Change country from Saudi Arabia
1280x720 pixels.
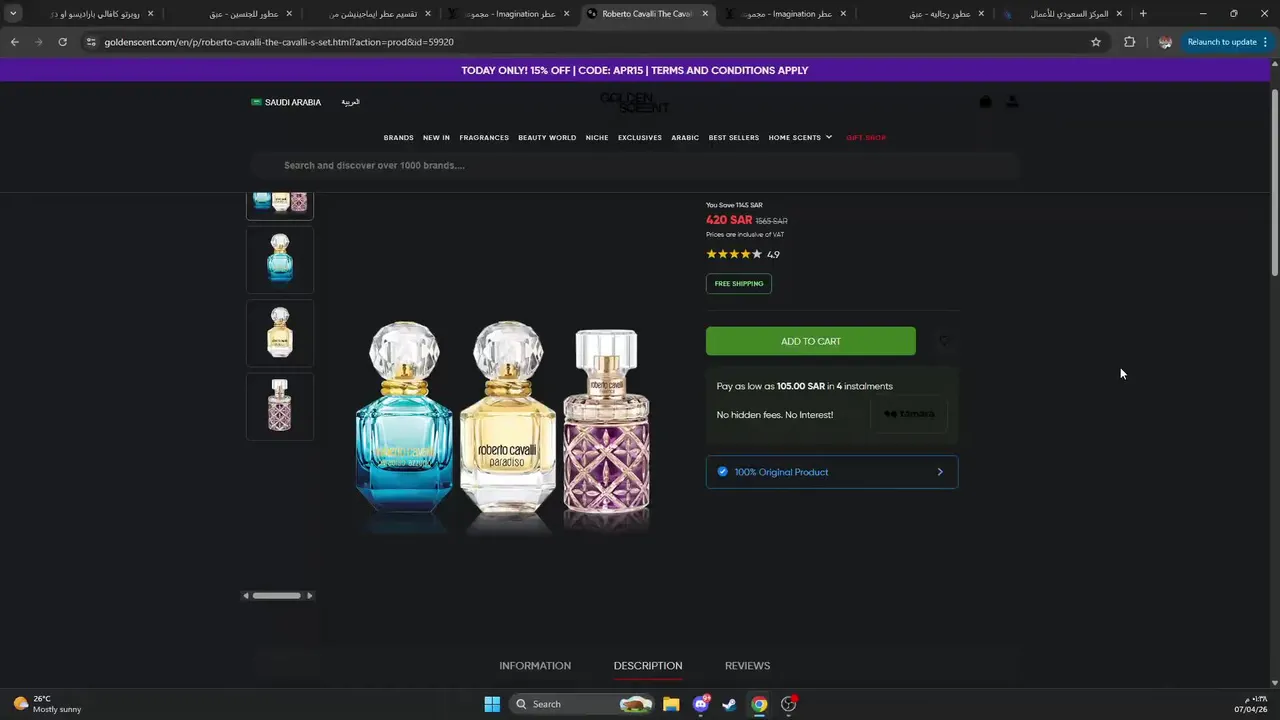pyautogui.click(x=286, y=102)
